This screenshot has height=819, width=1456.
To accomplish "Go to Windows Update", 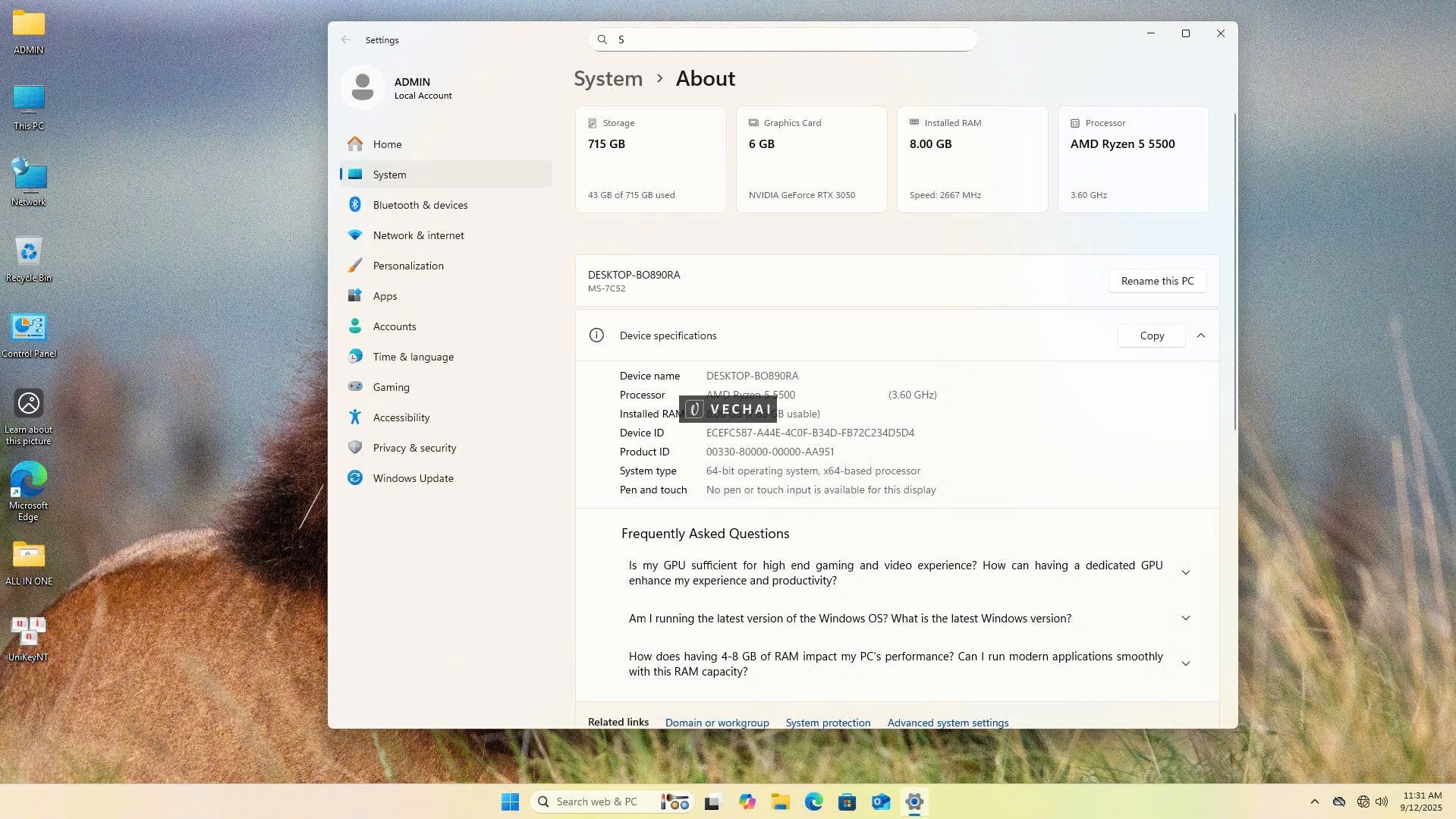I will 413,478.
